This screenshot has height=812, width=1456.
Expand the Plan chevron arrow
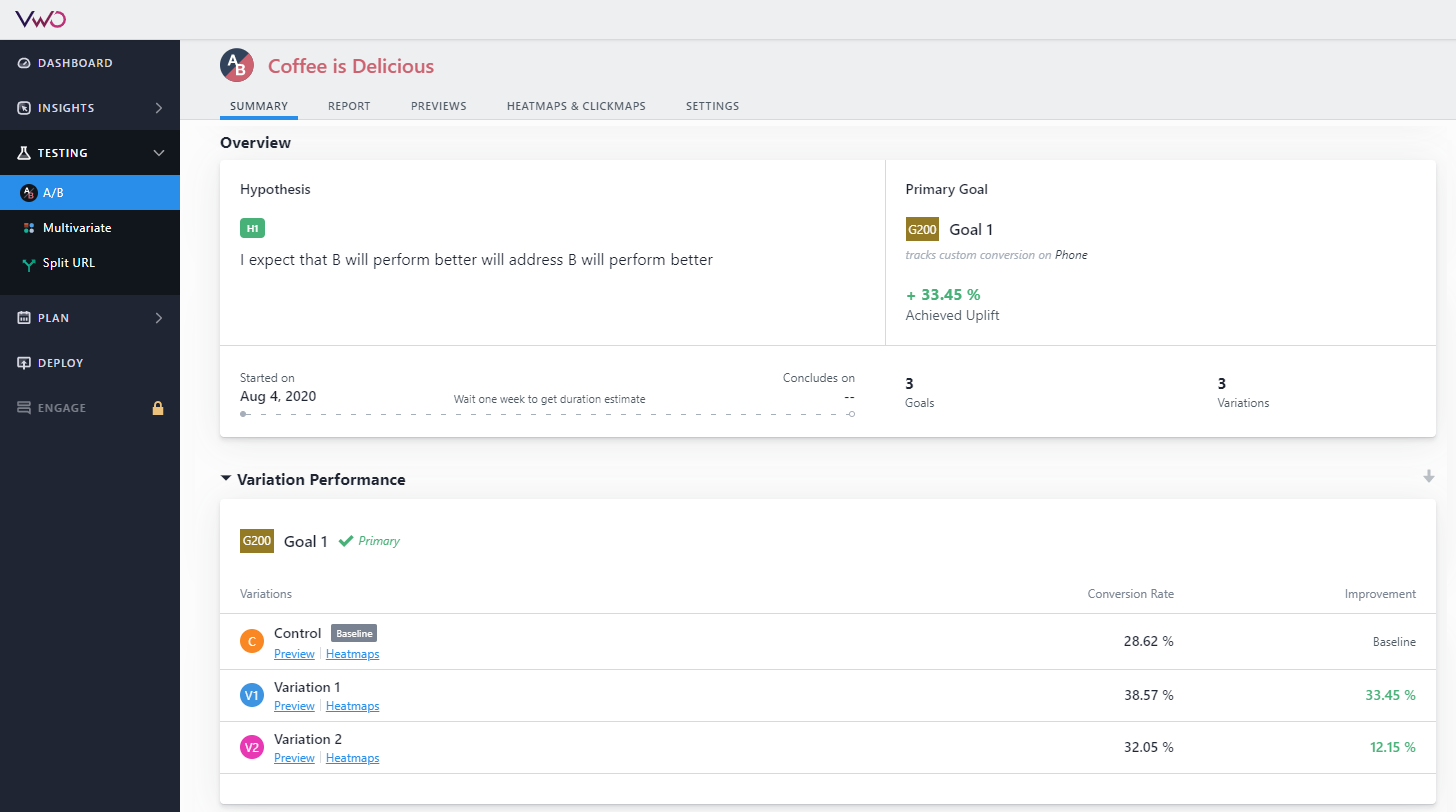159,318
